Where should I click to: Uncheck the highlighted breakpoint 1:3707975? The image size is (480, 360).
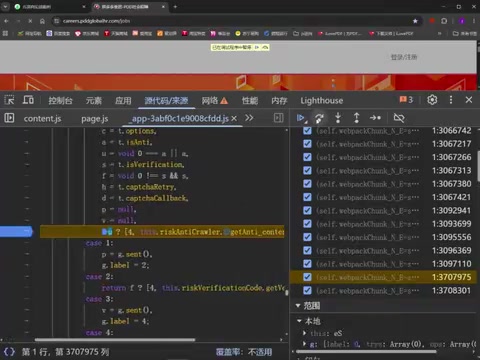pyautogui.click(x=307, y=277)
